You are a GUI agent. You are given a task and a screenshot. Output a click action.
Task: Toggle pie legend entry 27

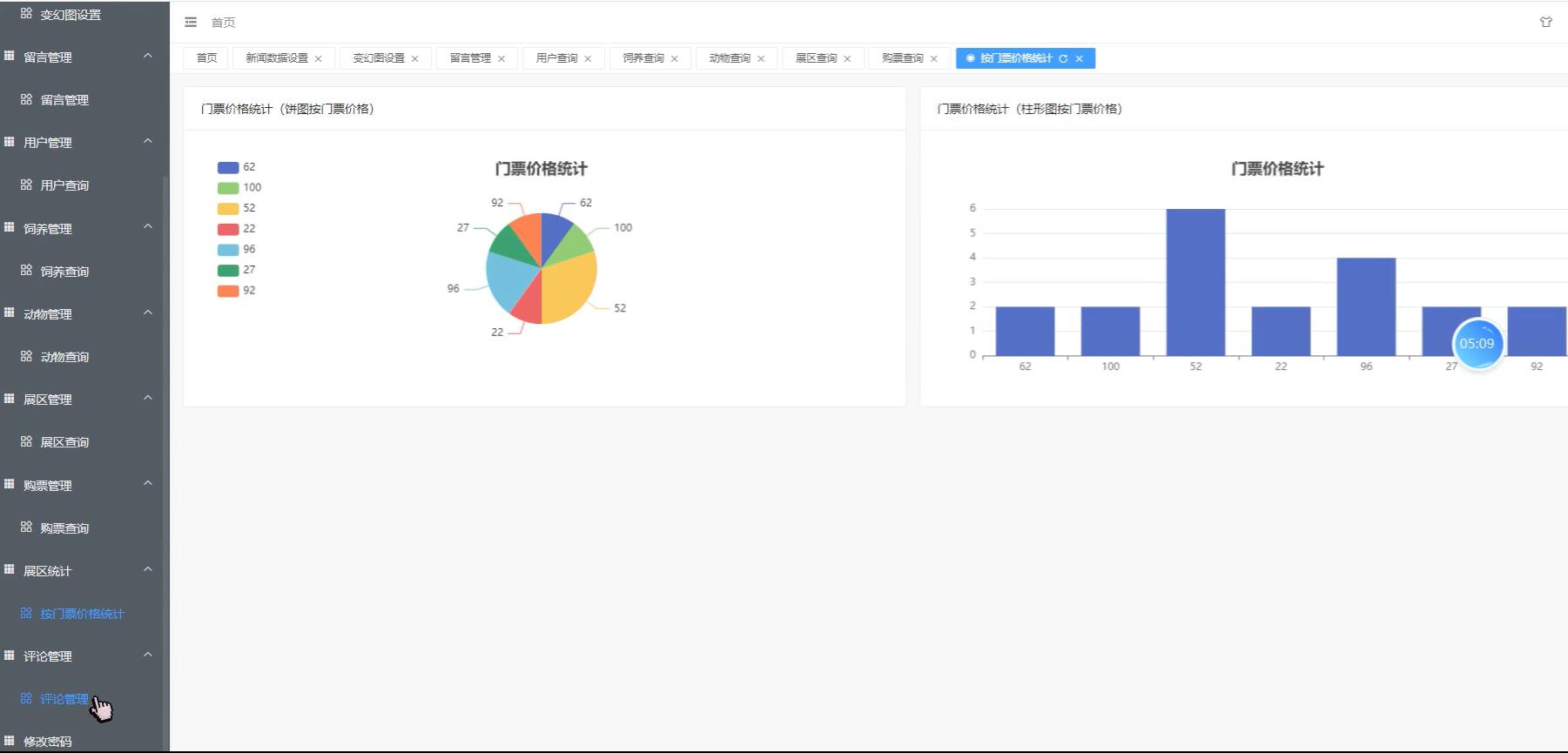(x=236, y=270)
